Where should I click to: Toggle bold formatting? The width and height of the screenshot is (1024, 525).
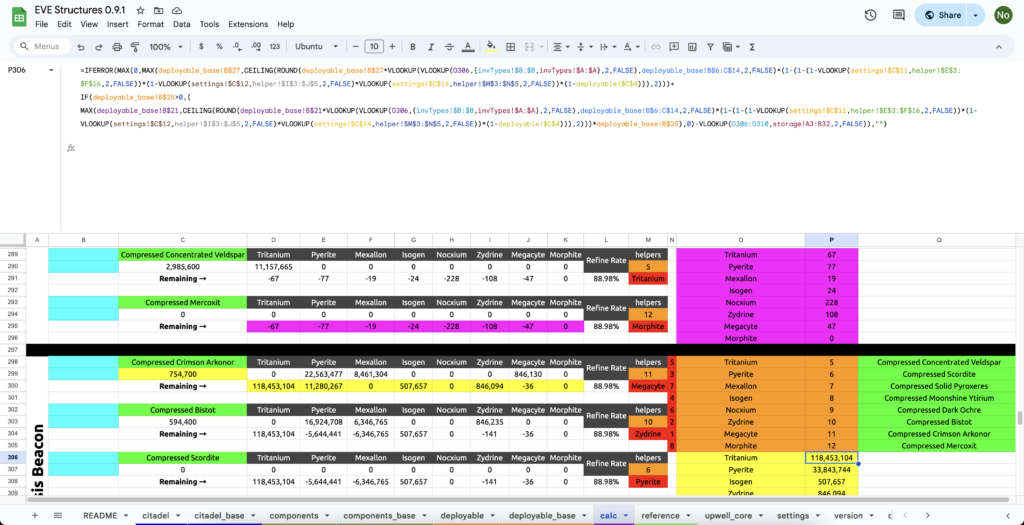(413, 47)
